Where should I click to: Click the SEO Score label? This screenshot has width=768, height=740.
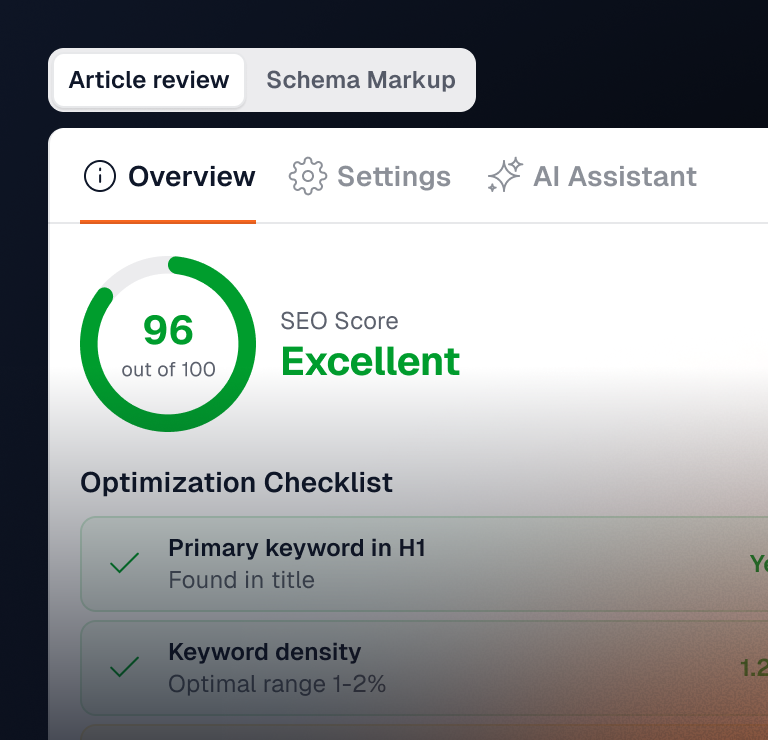coord(339,321)
